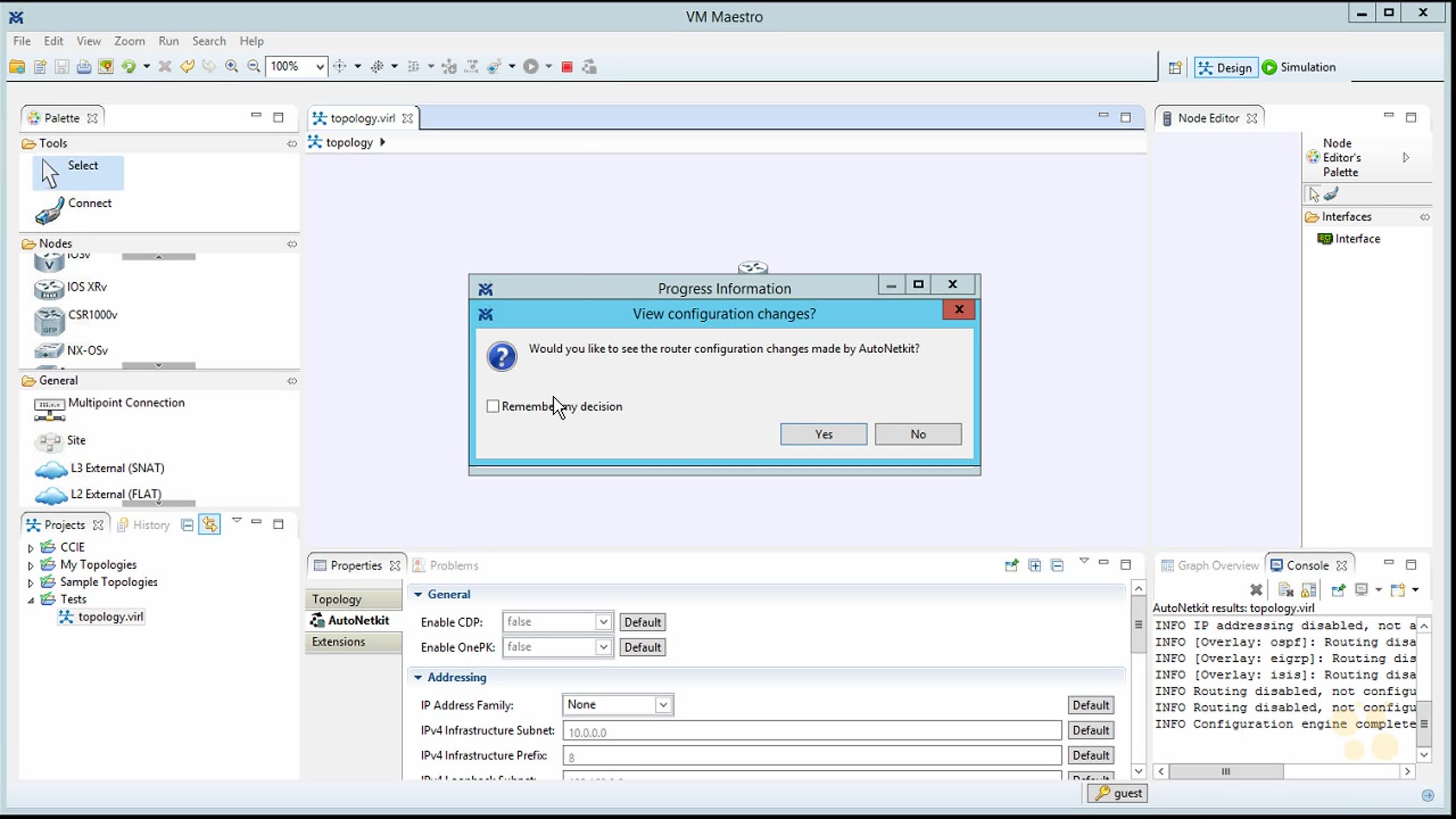Click the green refresh arrow toolbar icon
The height and width of the screenshot is (819, 1456).
pyautogui.click(x=129, y=67)
